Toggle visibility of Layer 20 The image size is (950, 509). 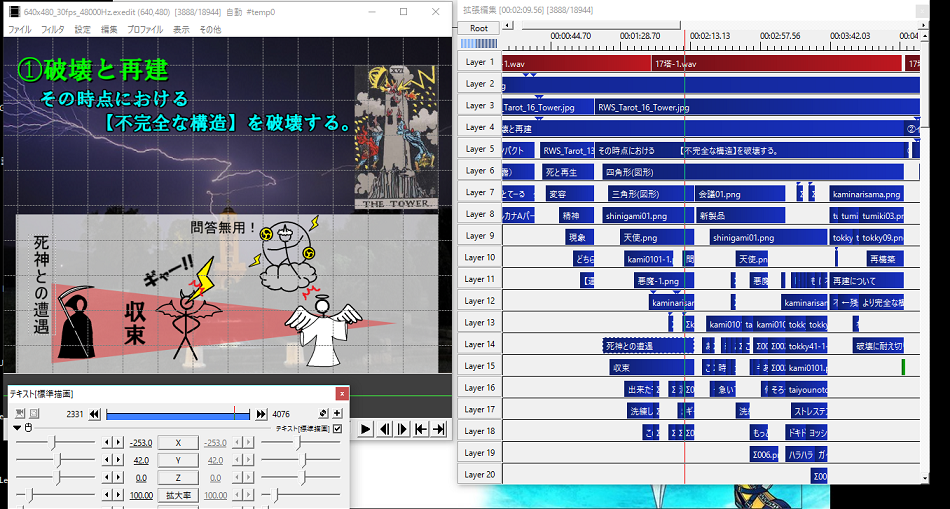point(480,474)
